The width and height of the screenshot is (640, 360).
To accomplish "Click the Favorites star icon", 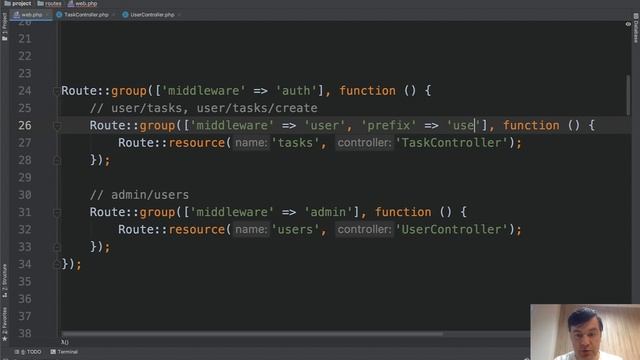I will [4, 338].
